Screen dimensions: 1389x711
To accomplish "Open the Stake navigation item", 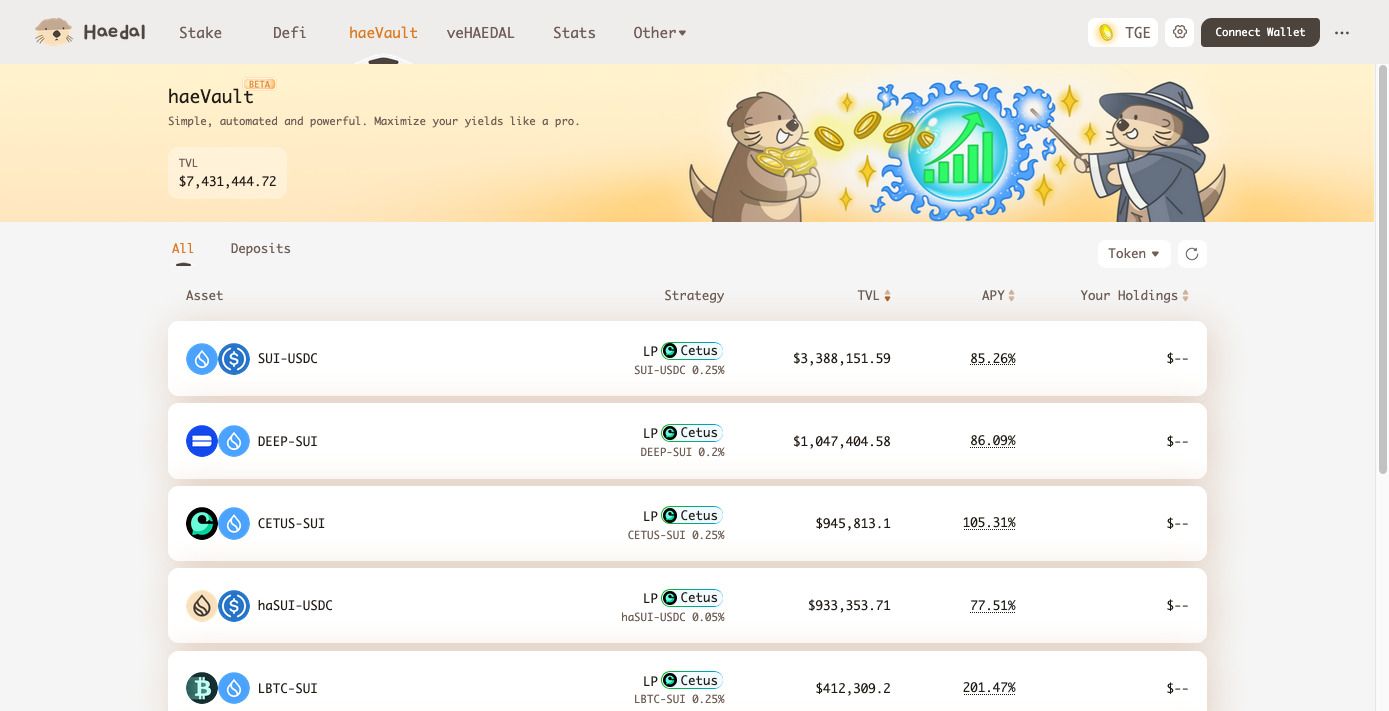I will click(200, 33).
